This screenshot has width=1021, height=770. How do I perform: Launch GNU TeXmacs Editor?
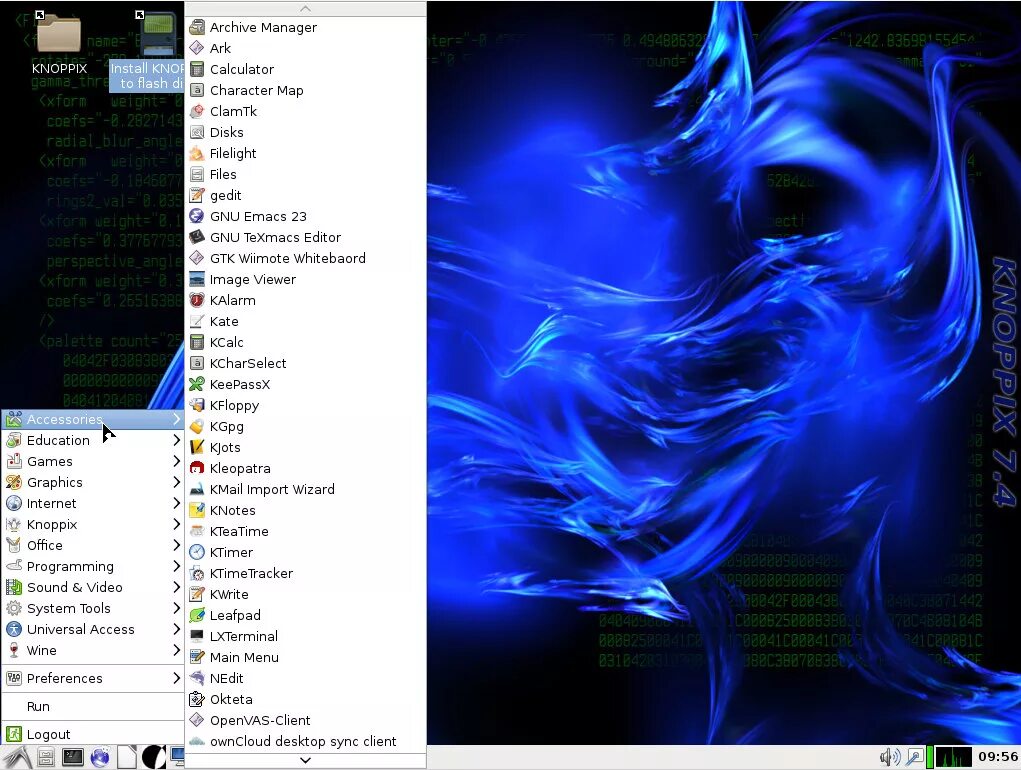[x=305, y=237]
